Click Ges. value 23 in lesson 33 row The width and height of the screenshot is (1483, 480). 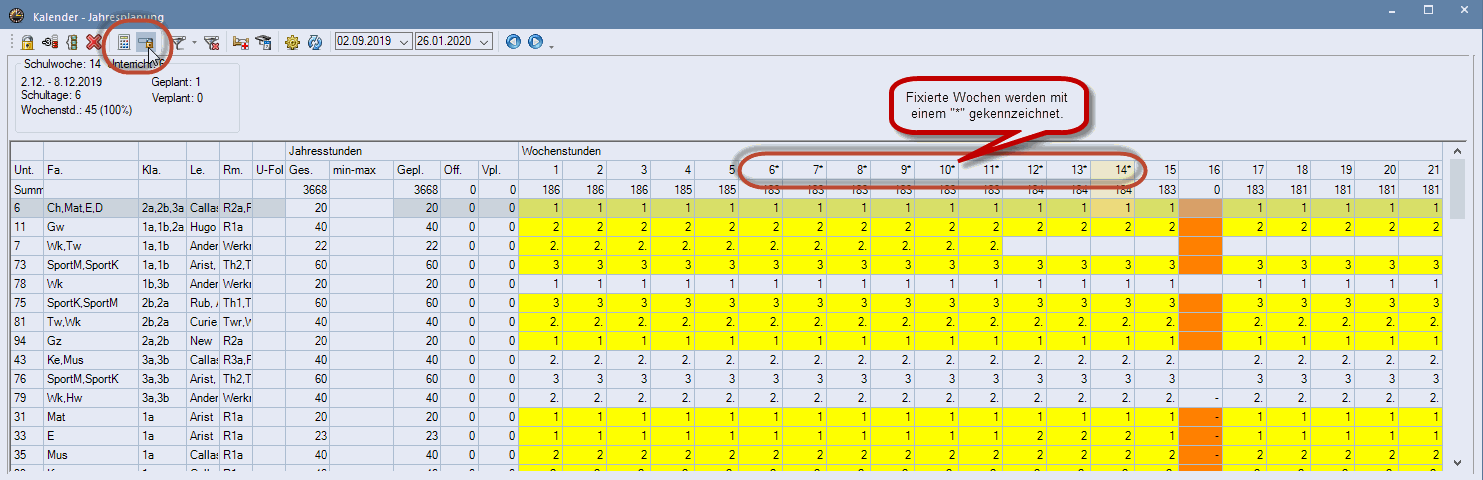(x=308, y=435)
